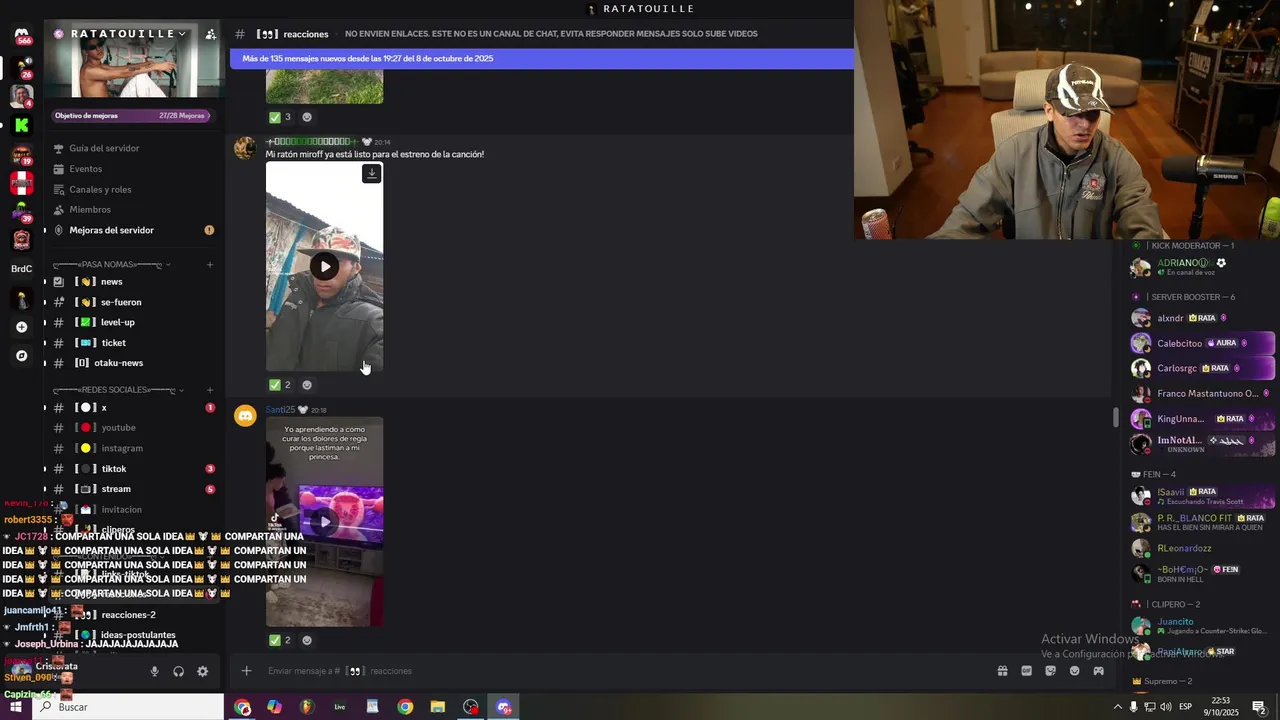Viewport: 1280px width, 720px height.
Task: Open Windows Start menu
Action: point(16,707)
